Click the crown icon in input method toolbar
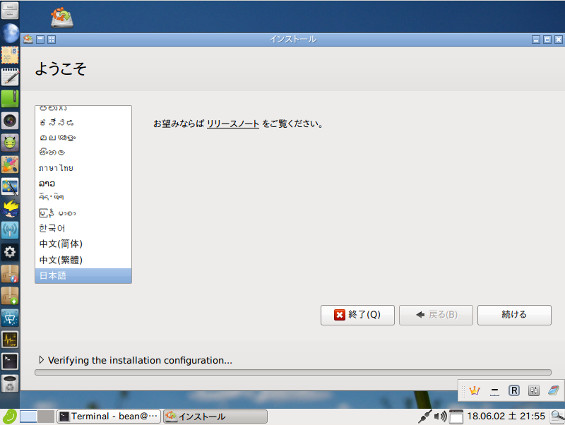The width and height of the screenshot is (565, 425). 475,390
